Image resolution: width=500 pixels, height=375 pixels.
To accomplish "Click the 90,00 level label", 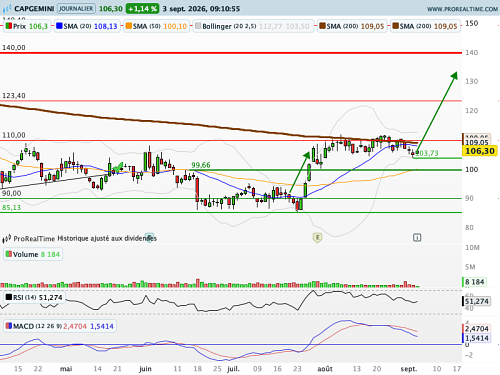I will point(12,193).
